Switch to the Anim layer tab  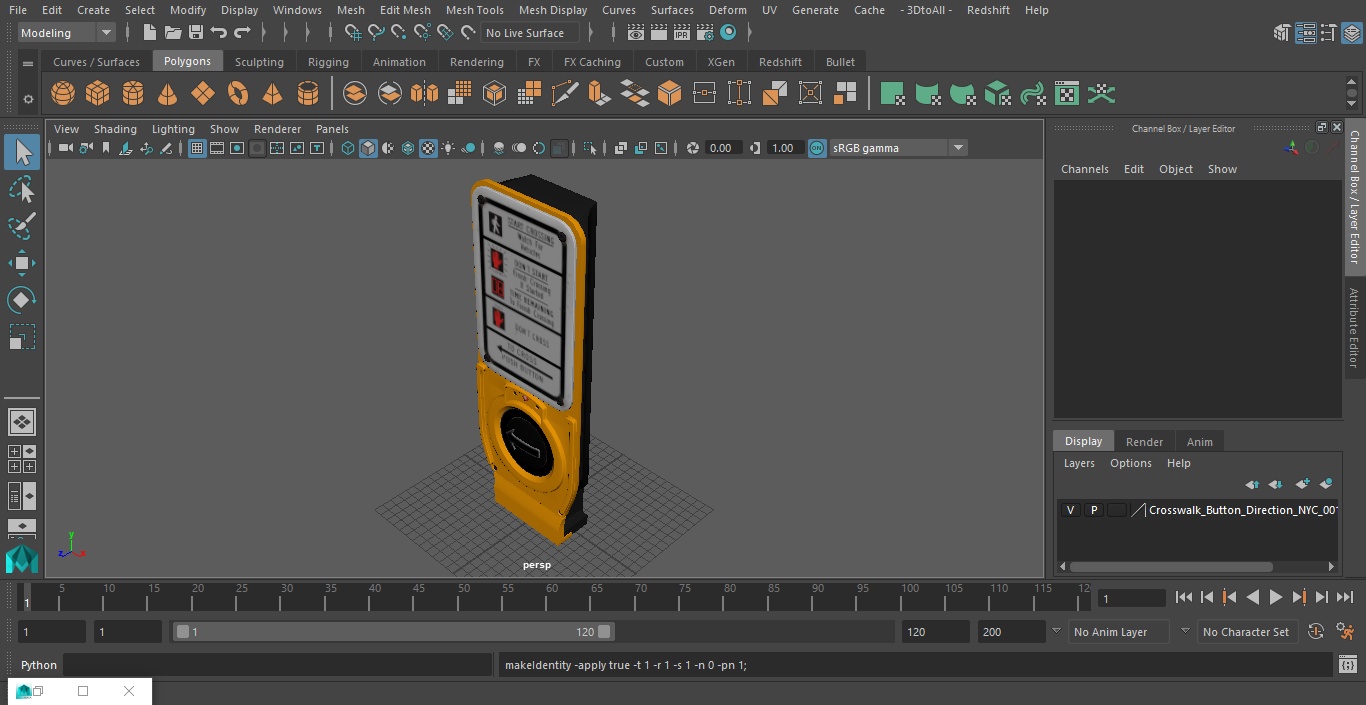click(x=1199, y=442)
